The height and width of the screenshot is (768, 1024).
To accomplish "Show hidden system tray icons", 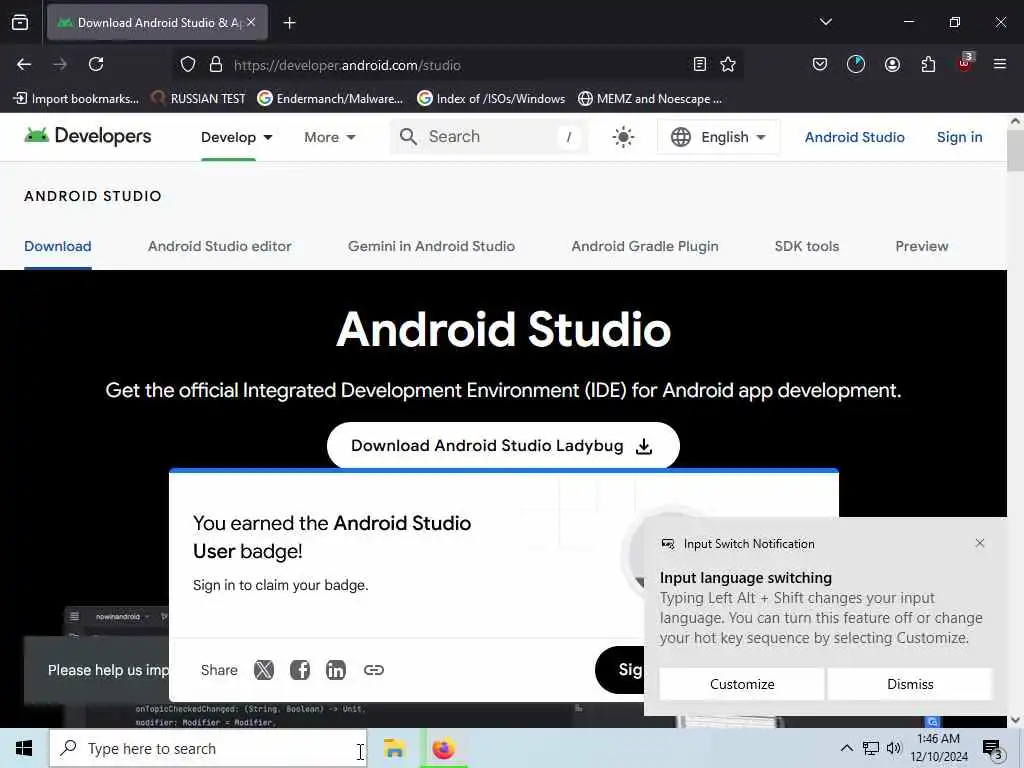I will (846, 748).
